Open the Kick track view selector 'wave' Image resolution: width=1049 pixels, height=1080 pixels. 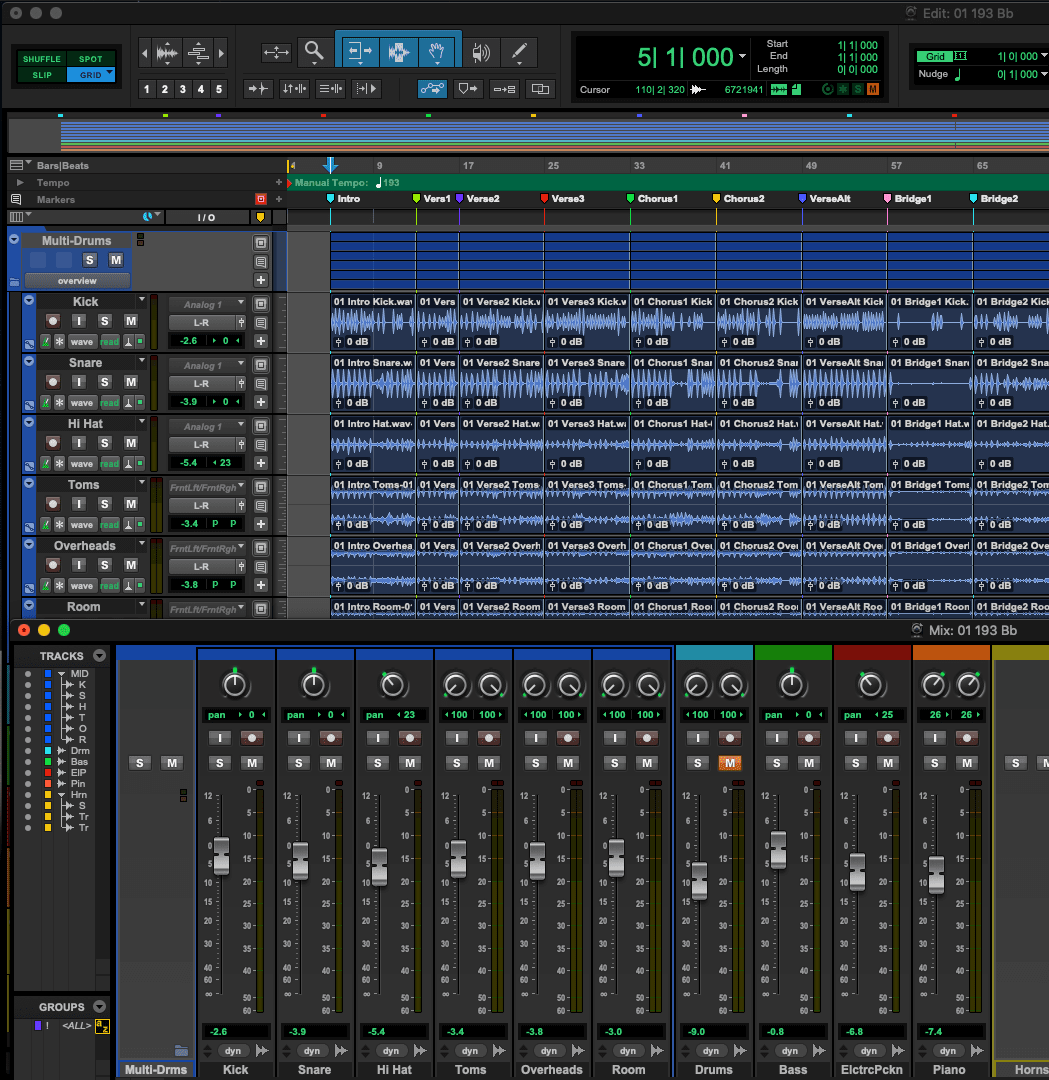[82, 341]
